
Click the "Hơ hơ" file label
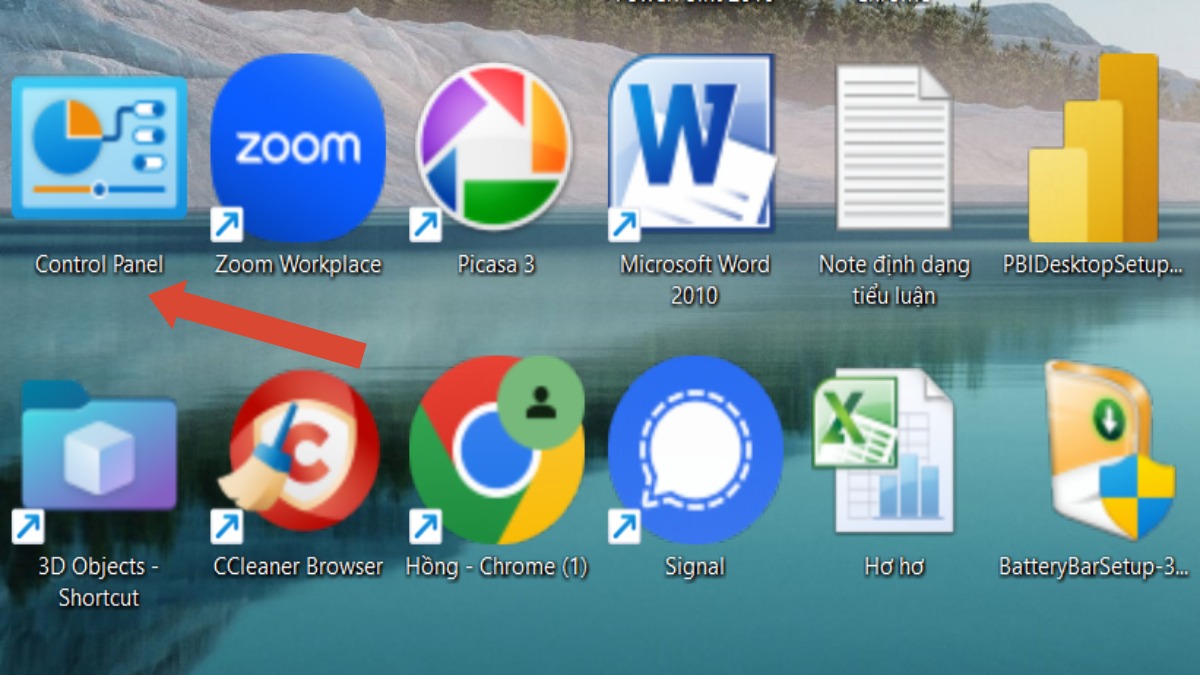(894, 567)
